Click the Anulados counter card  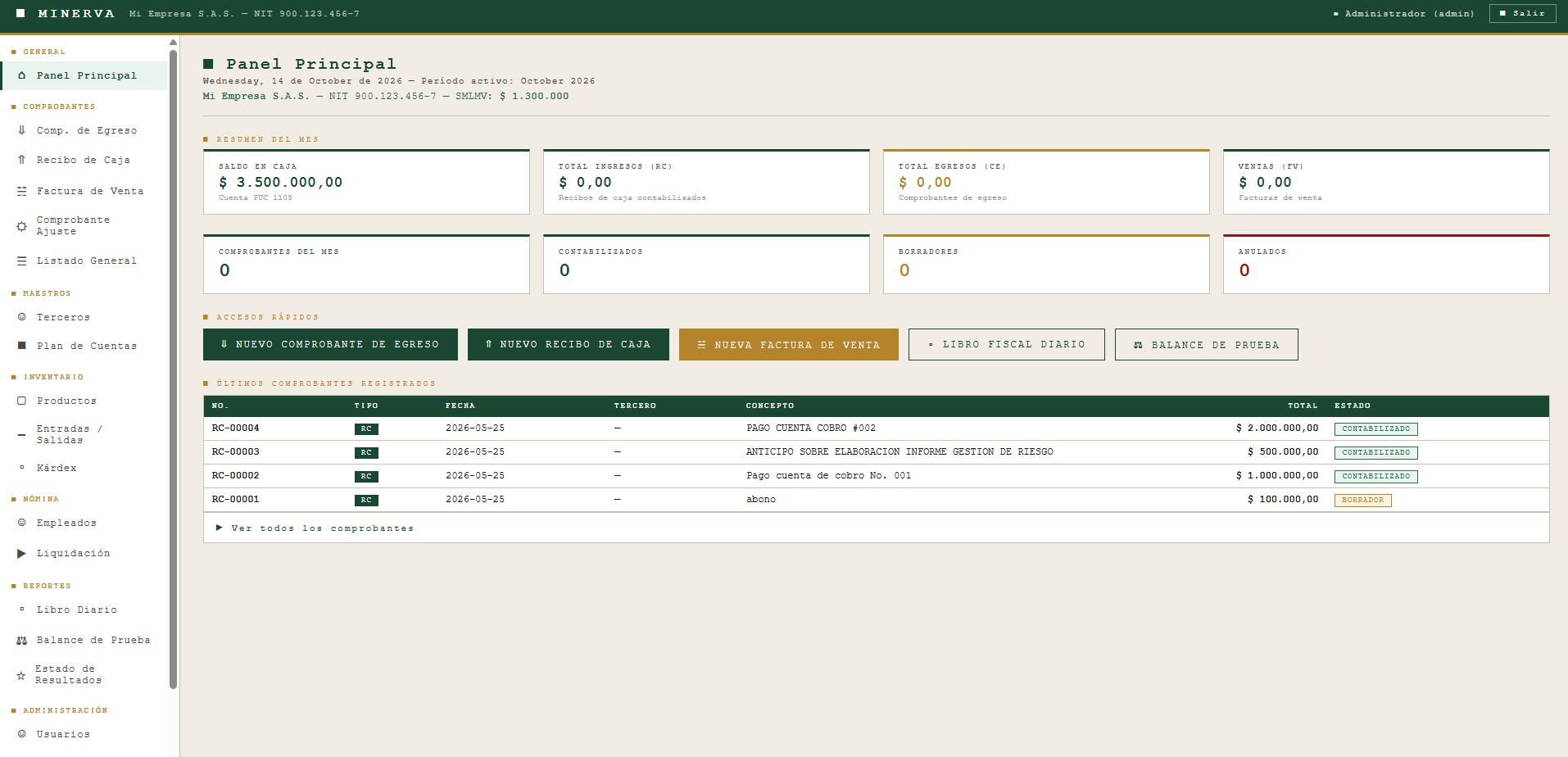point(1386,264)
